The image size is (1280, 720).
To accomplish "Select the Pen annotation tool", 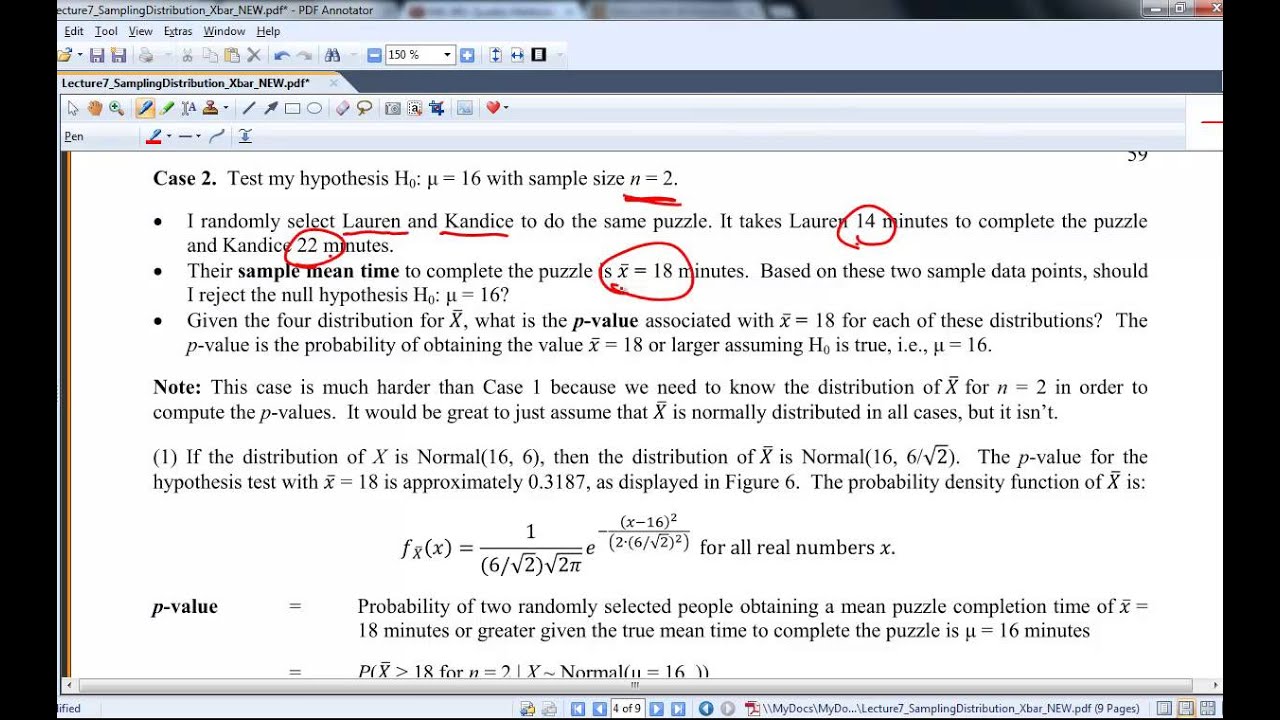I will [x=145, y=108].
